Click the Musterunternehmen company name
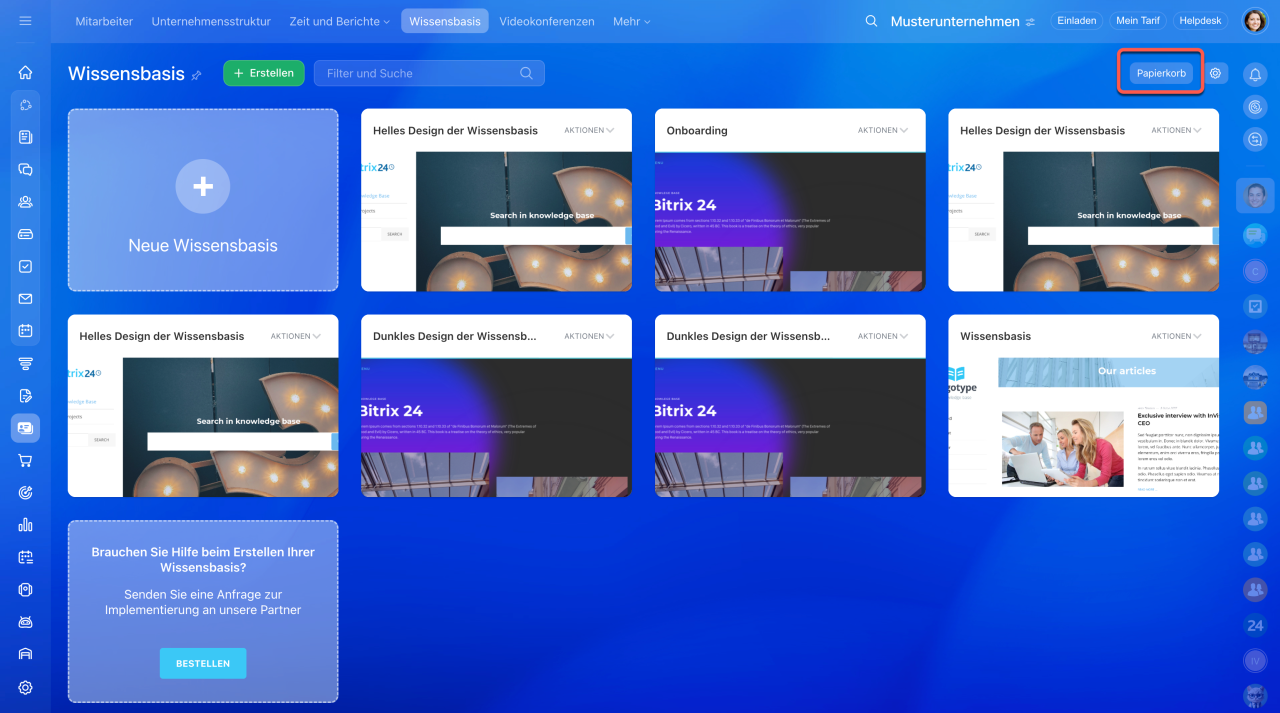 pyautogui.click(x=955, y=21)
